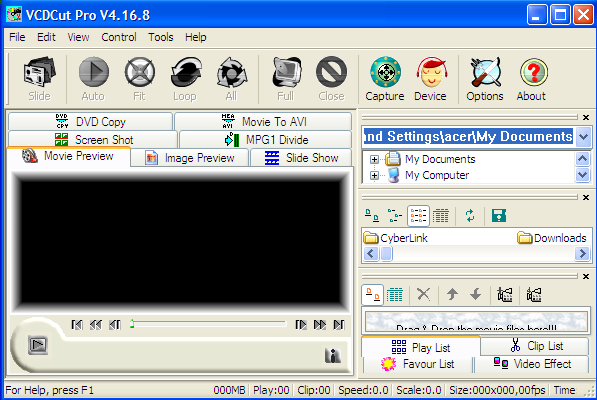Screen dimensions: 597x400
Task: Move play list item down
Action: (476, 295)
